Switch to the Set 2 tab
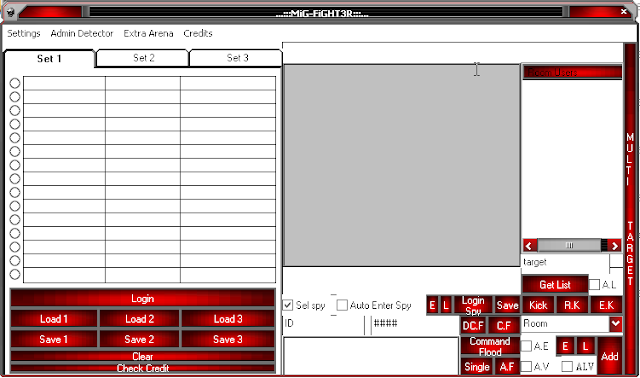This screenshot has height=378, width=640. tap(143, 58)
